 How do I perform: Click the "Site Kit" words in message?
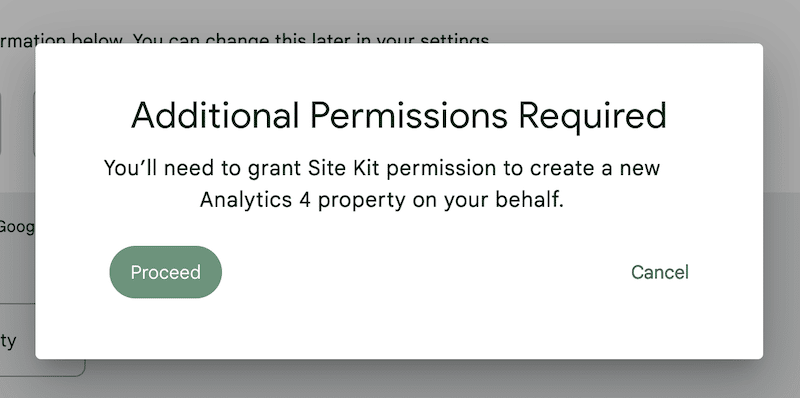pyautogui.click(x=343, y=168)
